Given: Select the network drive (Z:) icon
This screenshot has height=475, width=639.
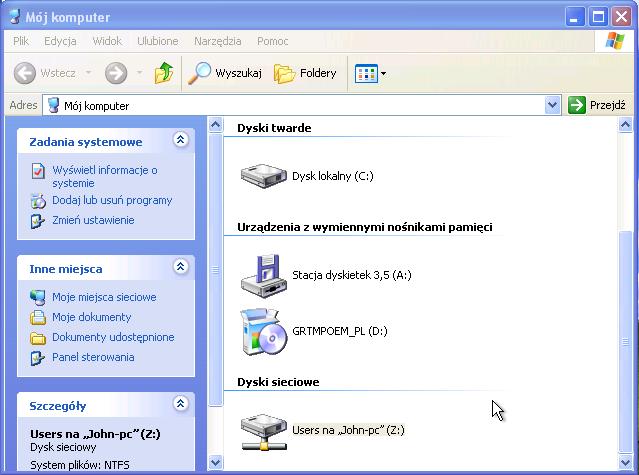Looking at the screenshot, I should click(x=263, y=432).
